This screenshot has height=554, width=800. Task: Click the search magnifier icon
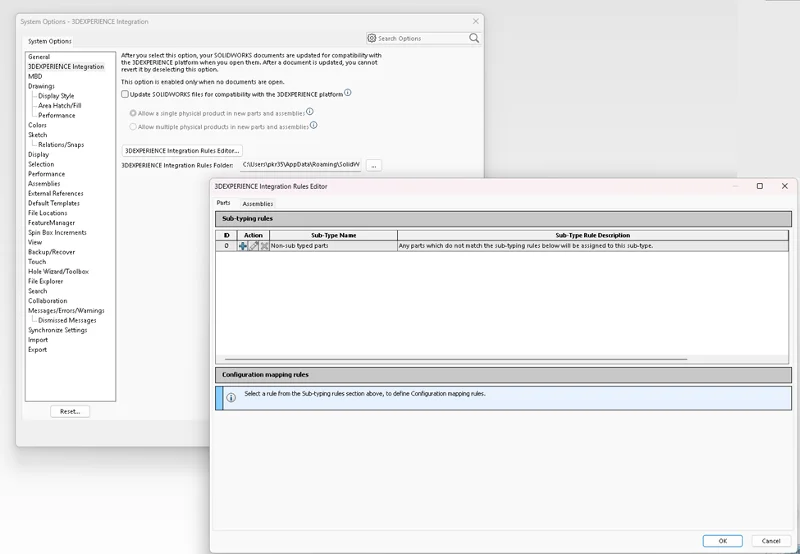(x=475, y=38)
